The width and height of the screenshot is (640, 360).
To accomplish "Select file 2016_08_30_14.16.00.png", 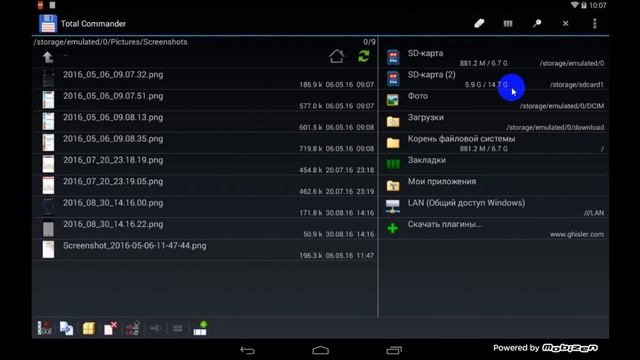I will [205, 207].
